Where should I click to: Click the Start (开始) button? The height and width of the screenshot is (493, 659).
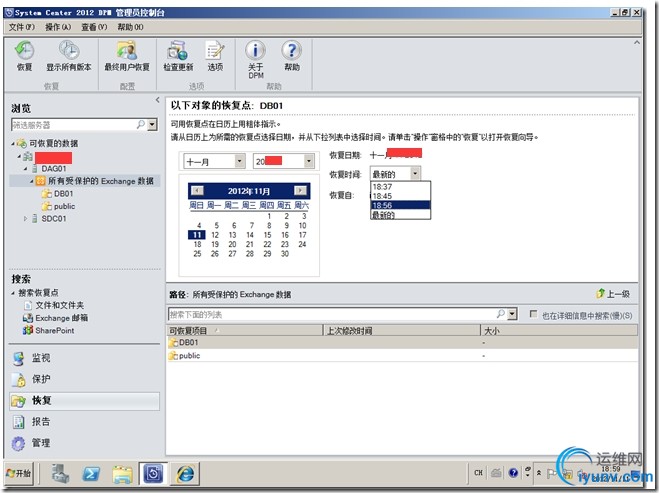point(19,473)
